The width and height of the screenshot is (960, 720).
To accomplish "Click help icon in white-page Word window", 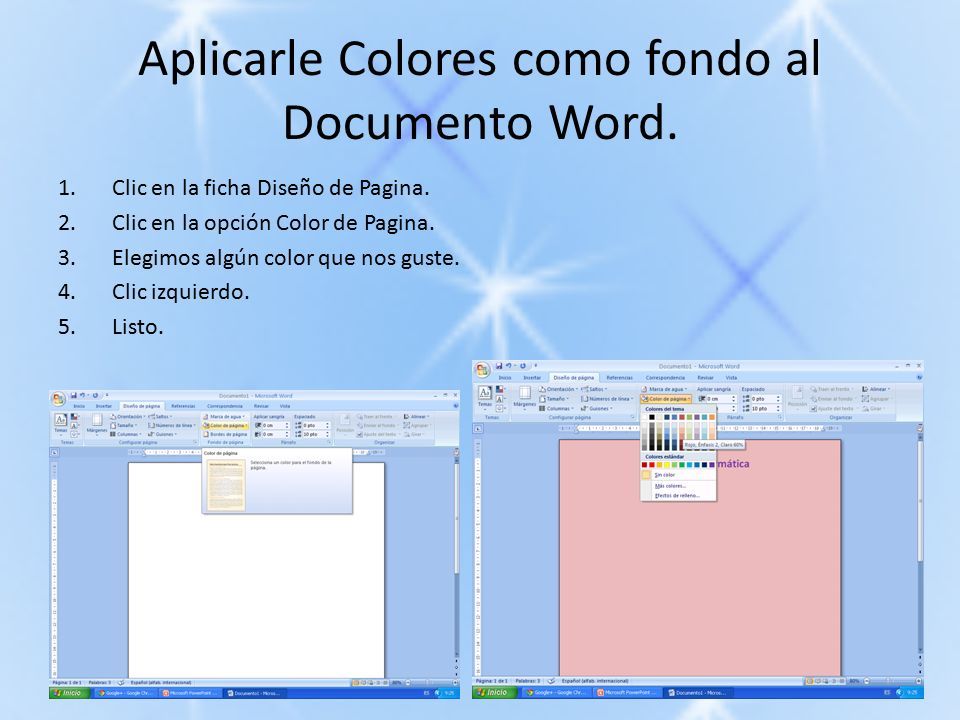I will [455, 405].
